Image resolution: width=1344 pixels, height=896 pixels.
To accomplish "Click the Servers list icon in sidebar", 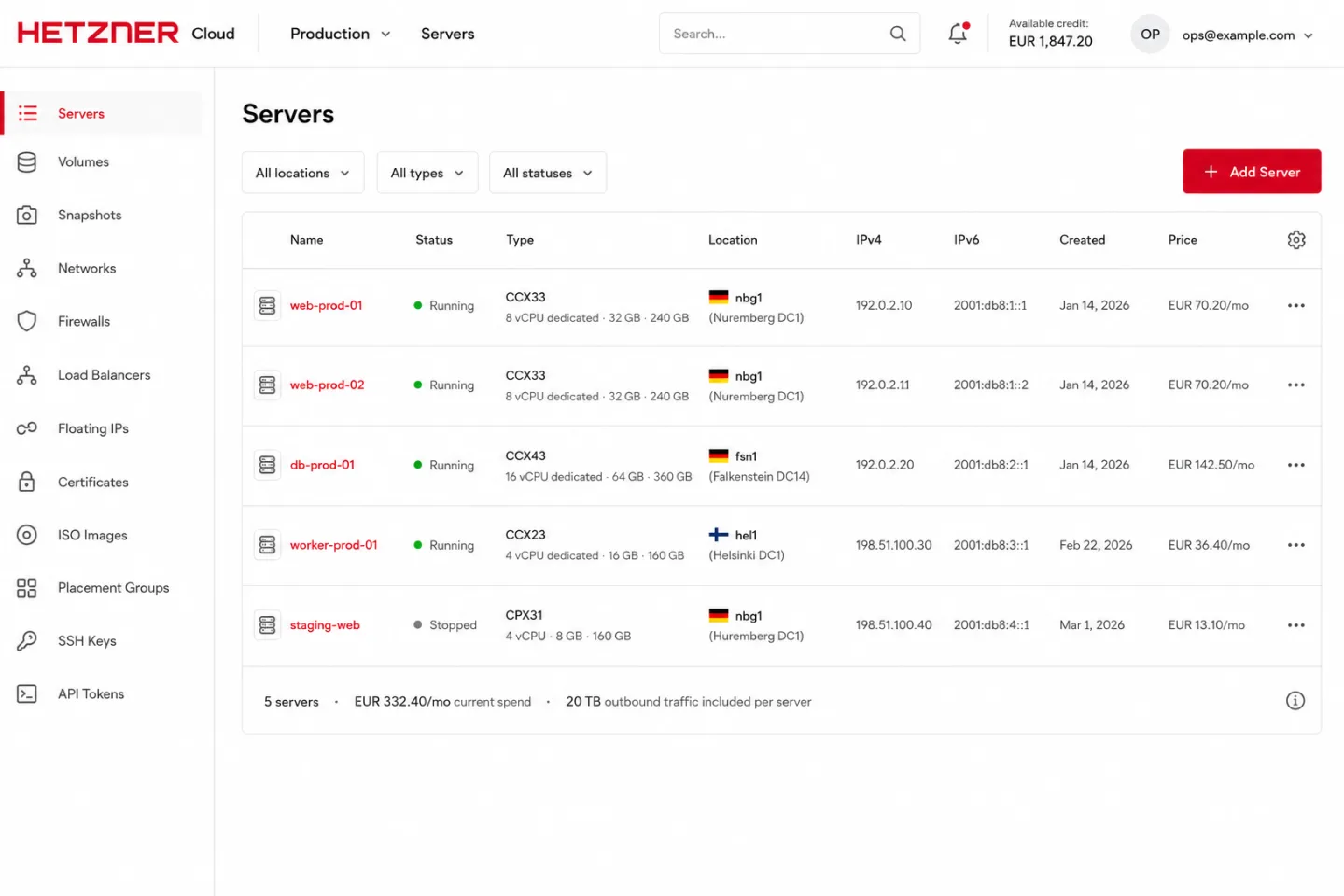I will coord(27,113).
